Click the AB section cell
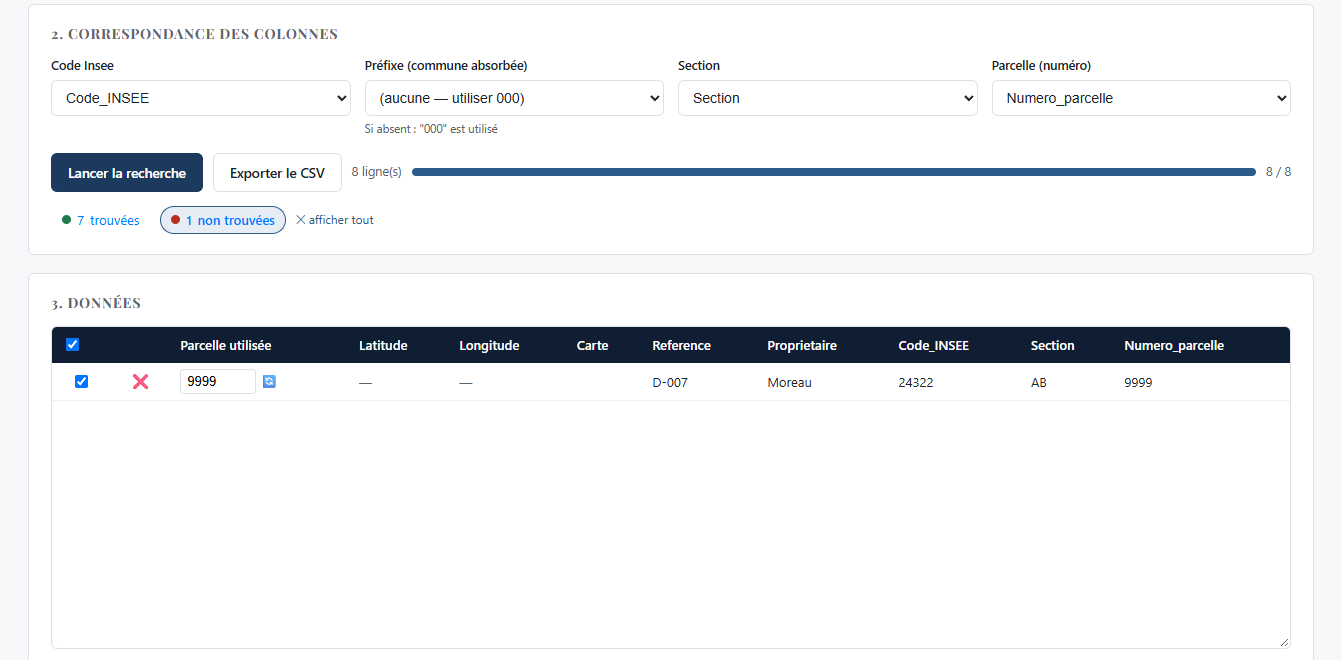 click(1039, 382)
